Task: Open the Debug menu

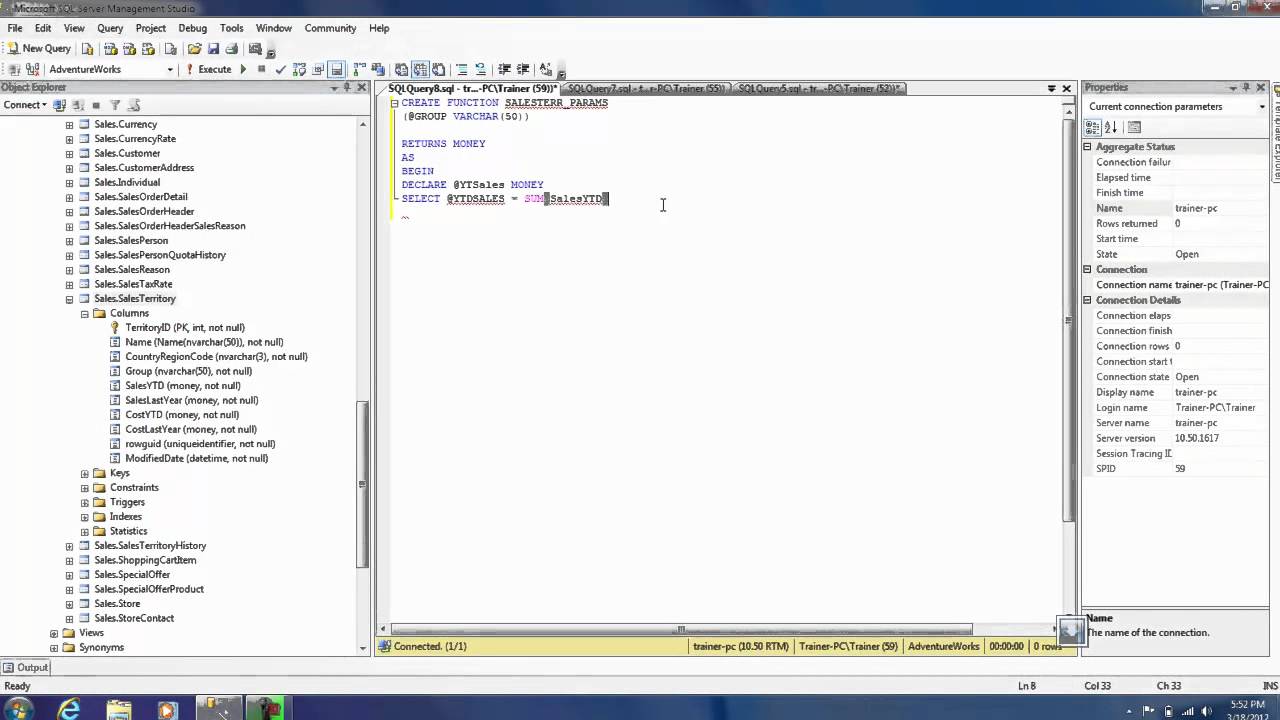Action: (x=193, y=28)
